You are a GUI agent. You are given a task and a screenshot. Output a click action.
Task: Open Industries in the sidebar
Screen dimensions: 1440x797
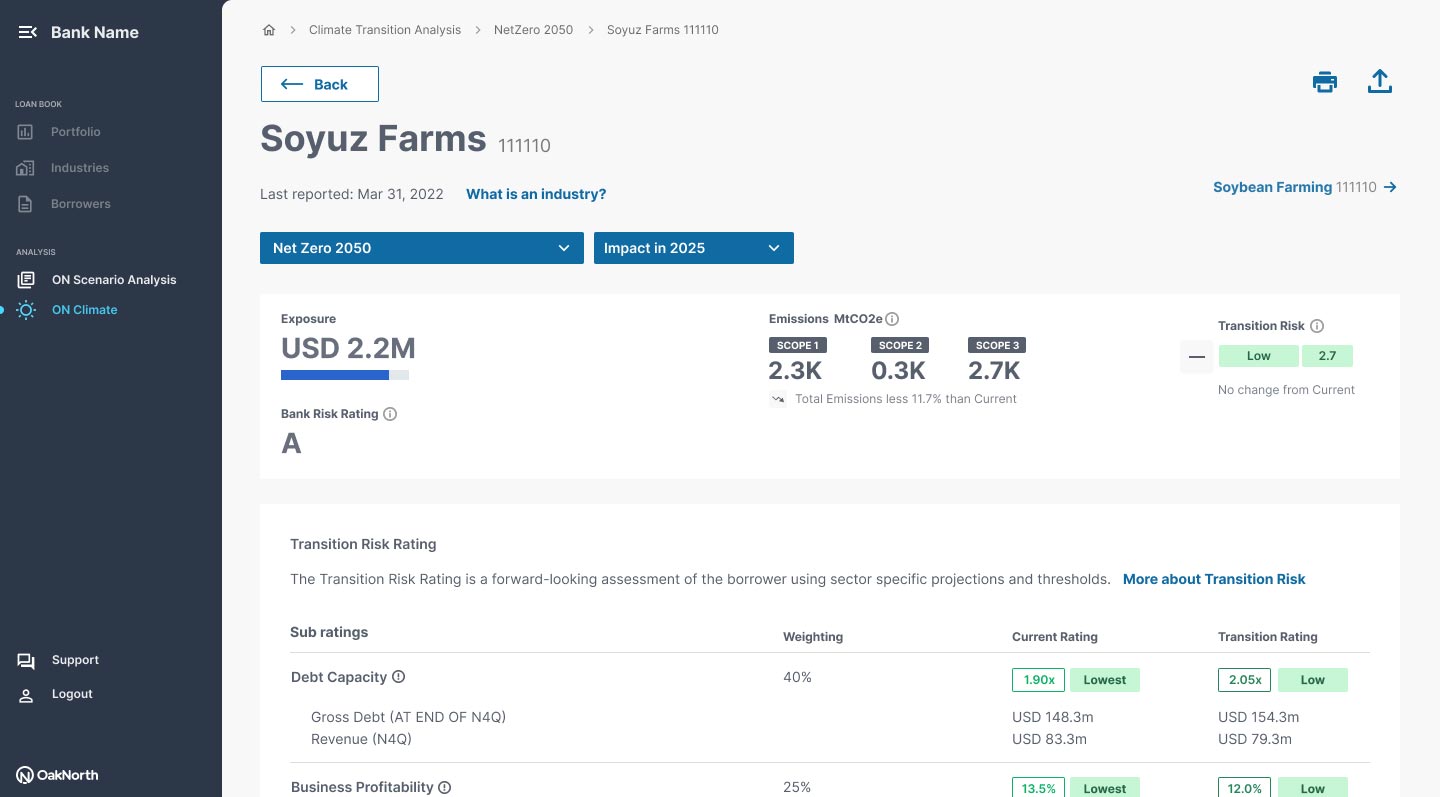[63, 168]
